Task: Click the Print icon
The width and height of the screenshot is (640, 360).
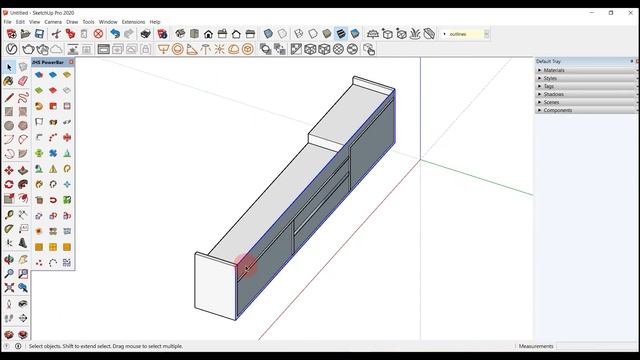Action: [145, 34]
